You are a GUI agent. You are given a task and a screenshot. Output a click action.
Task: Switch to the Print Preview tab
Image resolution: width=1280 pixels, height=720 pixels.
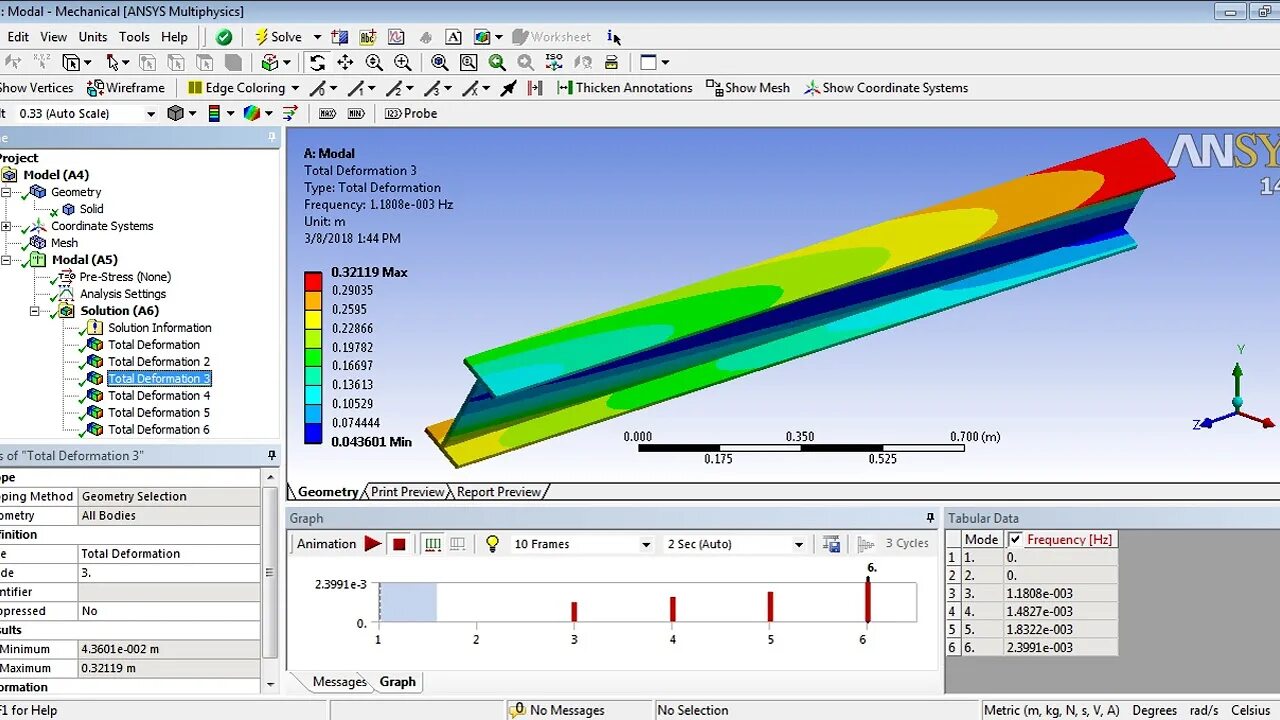[408, 492]
